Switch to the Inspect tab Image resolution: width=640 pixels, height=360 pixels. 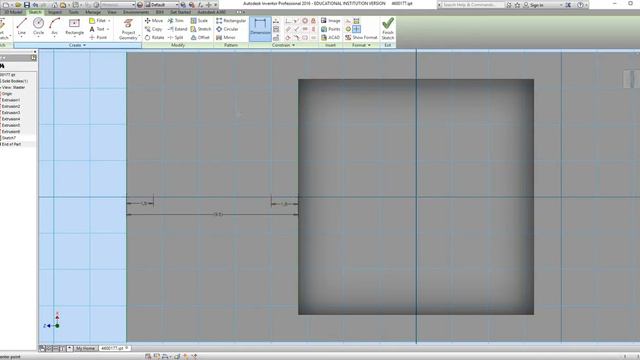[x=55, y=12]
